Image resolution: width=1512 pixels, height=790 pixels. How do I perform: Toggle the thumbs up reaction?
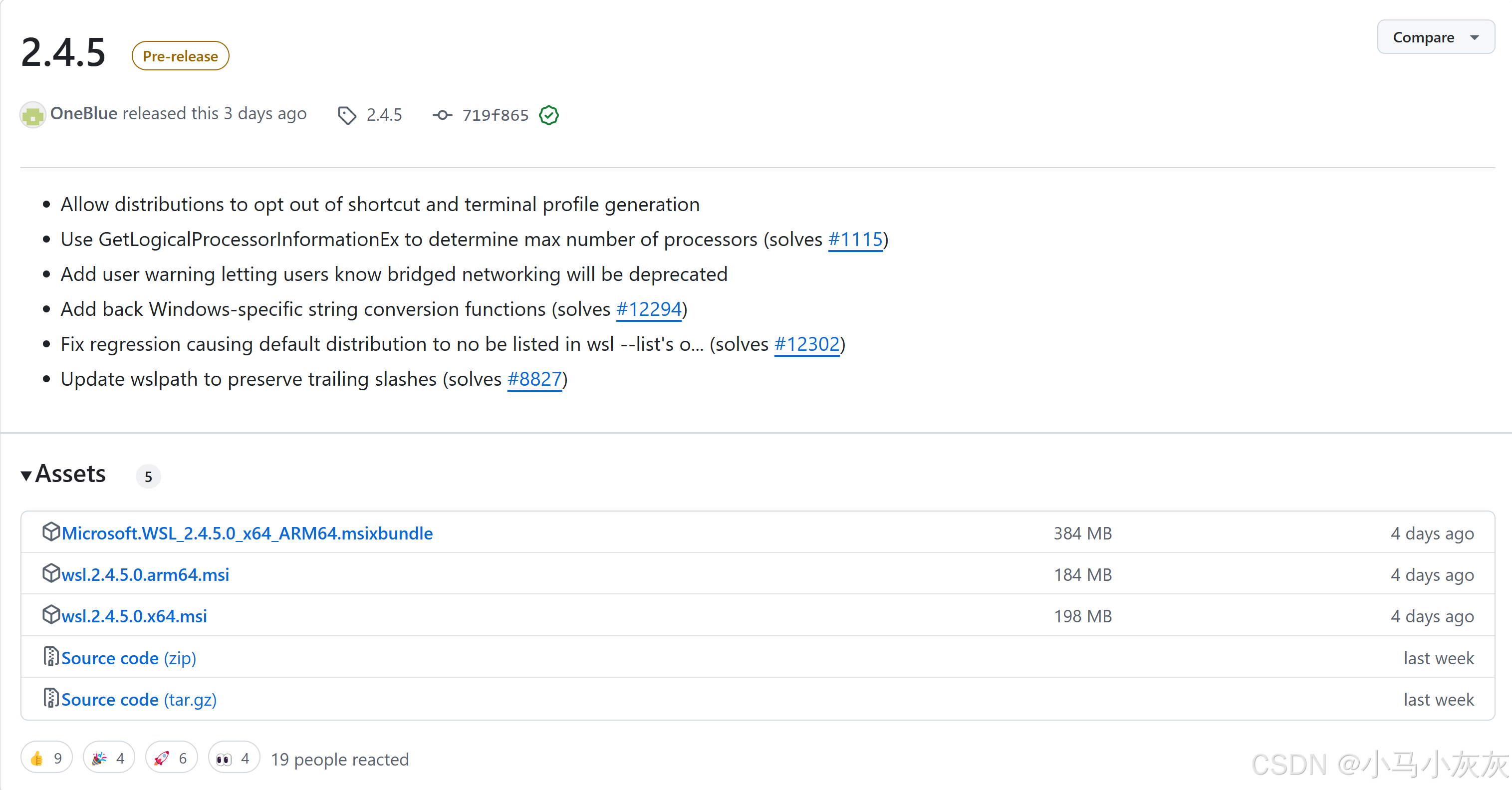click(x=46, y=758)
